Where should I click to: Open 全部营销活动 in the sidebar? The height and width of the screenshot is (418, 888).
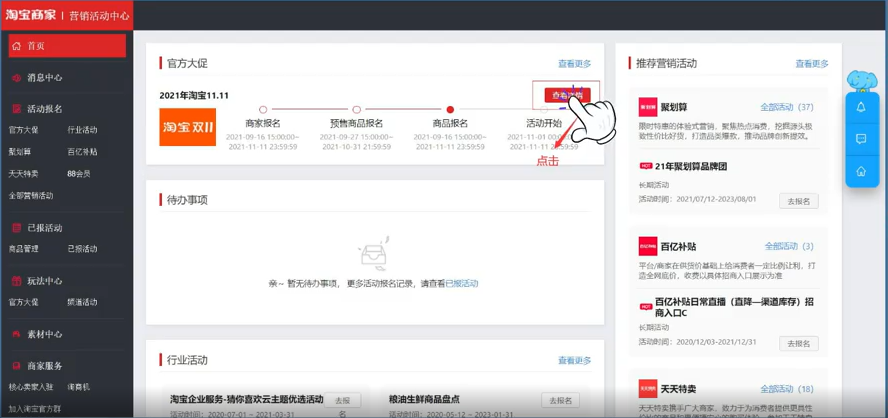click(x=31, y=195)
